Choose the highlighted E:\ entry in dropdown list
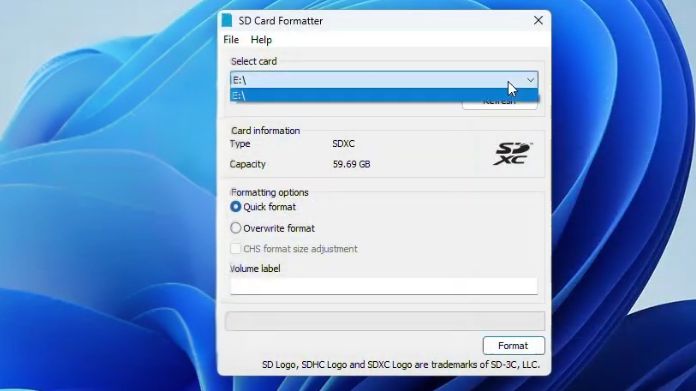The height and width of the screenshot is (391, 696). 384,95
